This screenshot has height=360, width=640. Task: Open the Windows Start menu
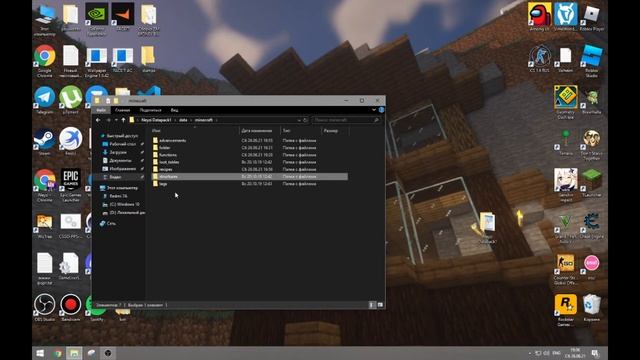40,353
